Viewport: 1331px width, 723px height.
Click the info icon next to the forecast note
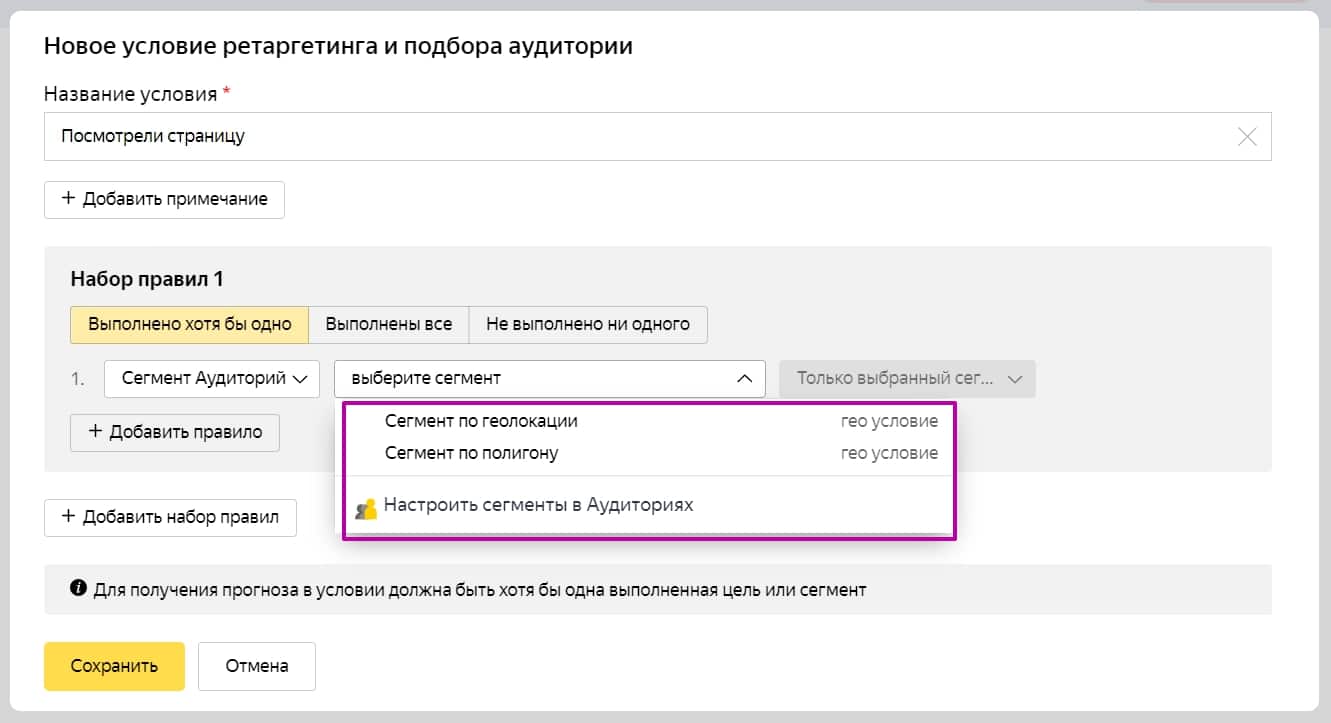click(x=78, y=587)
